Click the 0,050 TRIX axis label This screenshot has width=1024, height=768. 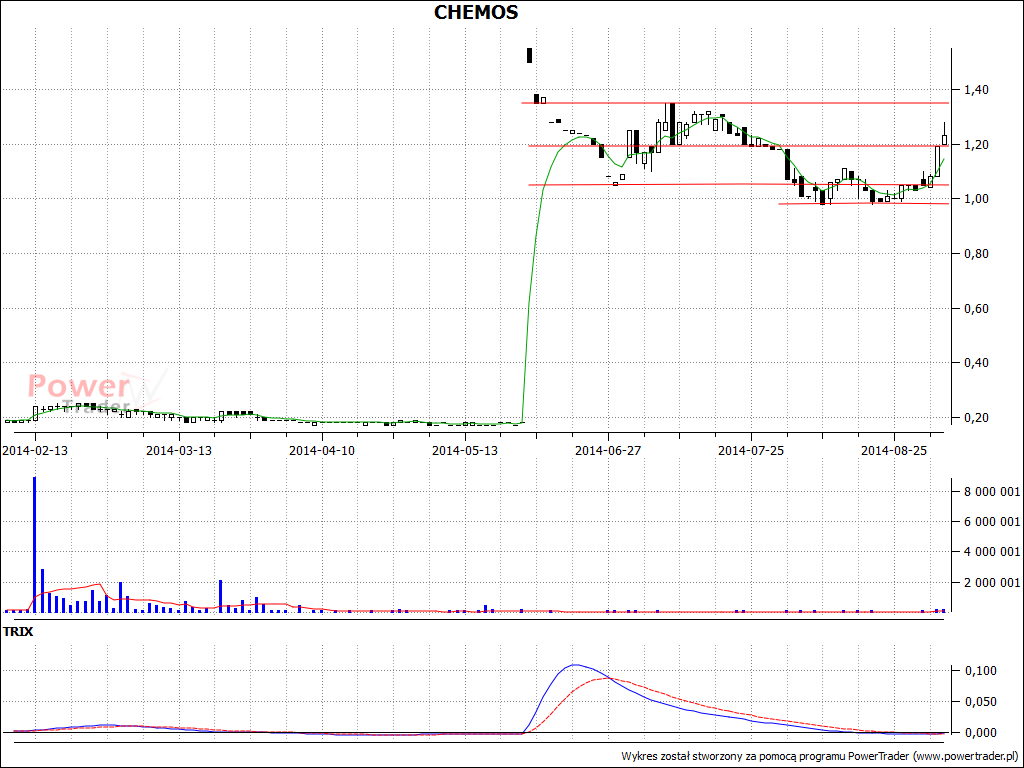[x=979, y=701]
